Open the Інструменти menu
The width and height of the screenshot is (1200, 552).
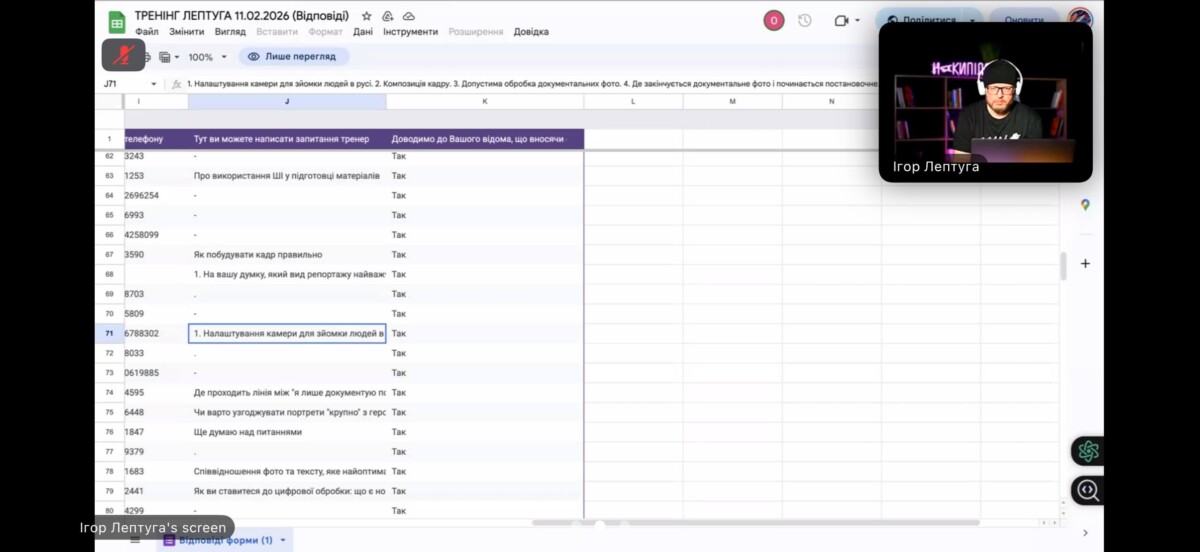[x=409, y=32]
